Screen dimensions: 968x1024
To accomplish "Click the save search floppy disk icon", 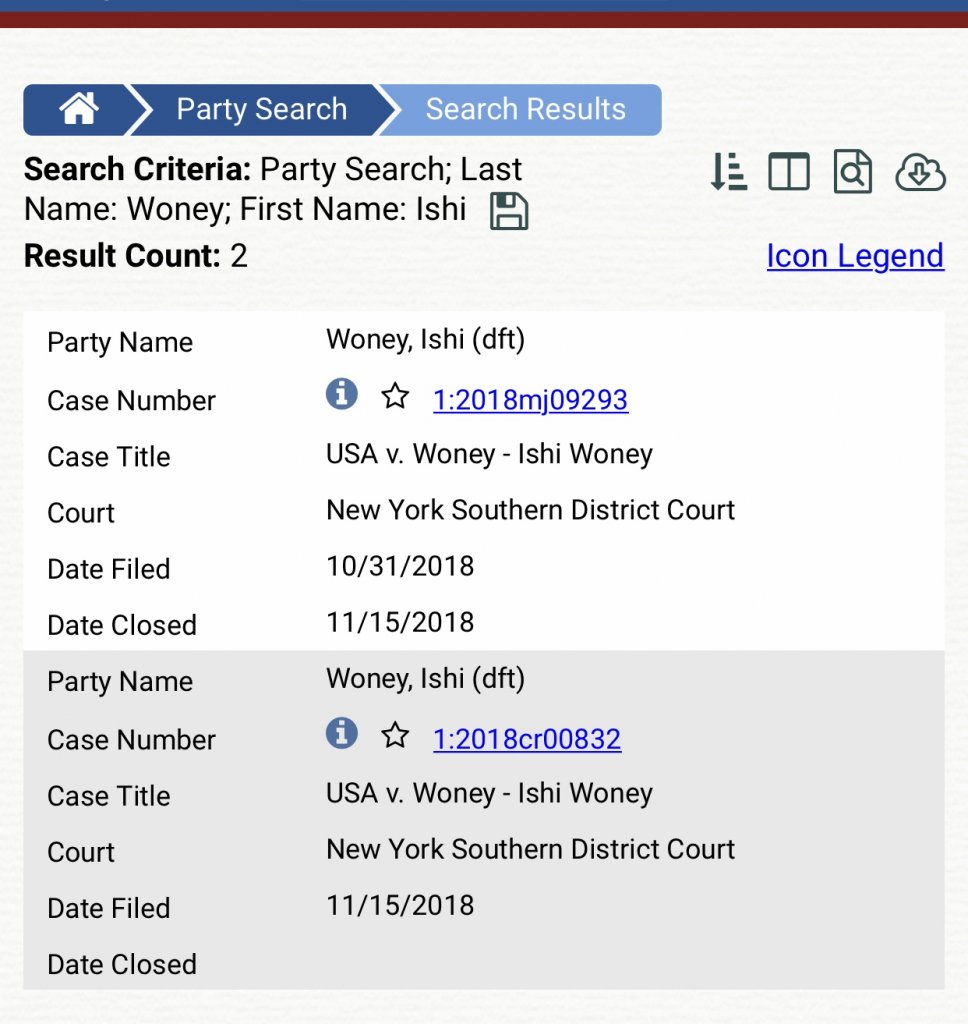I will [509, 212].
